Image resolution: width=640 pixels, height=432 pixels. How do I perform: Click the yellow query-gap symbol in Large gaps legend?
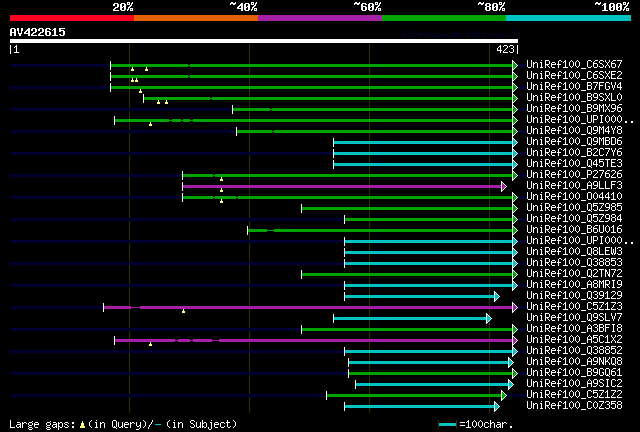tap(82, 425)
